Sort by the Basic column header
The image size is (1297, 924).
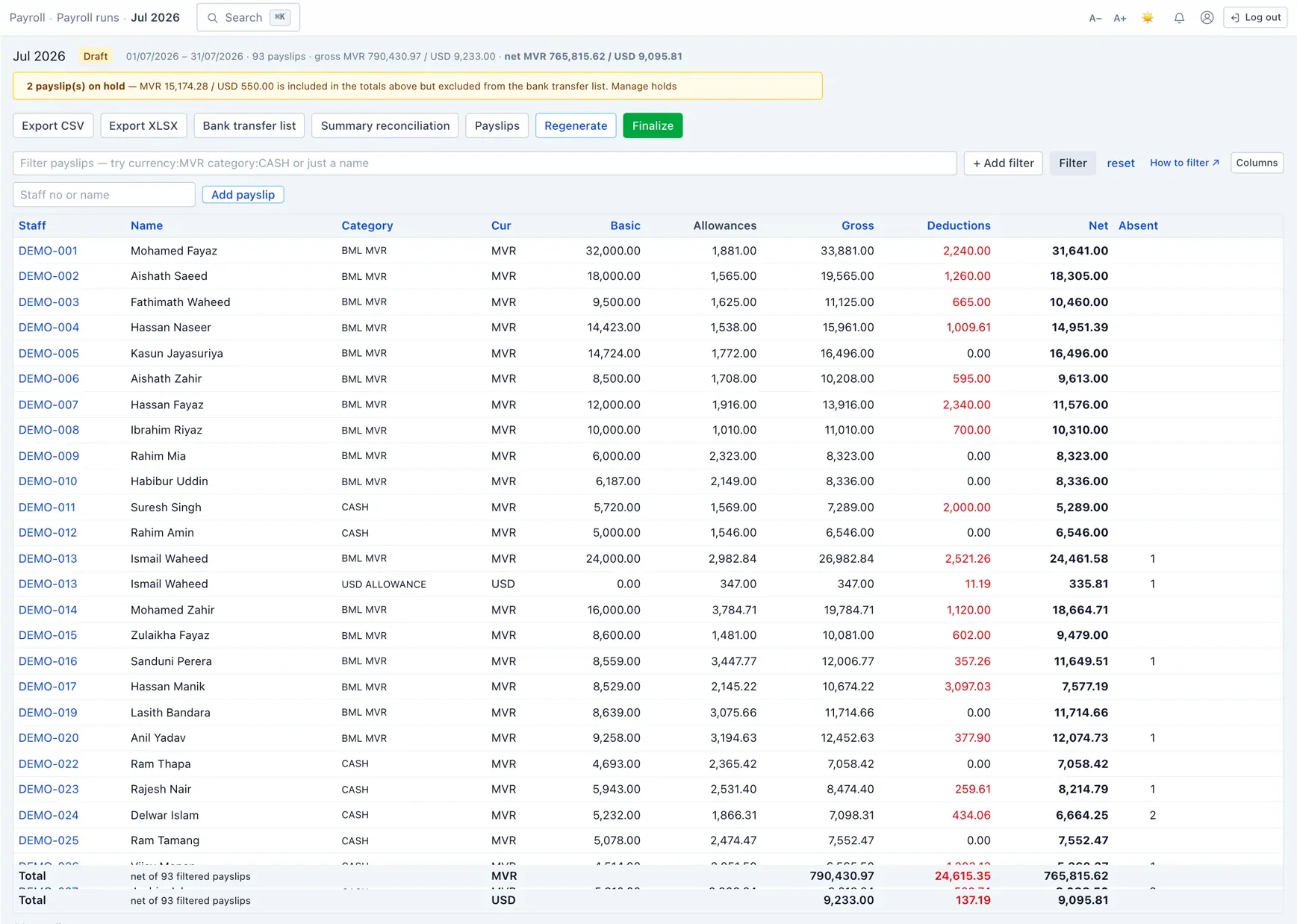[x=625, y=225]
